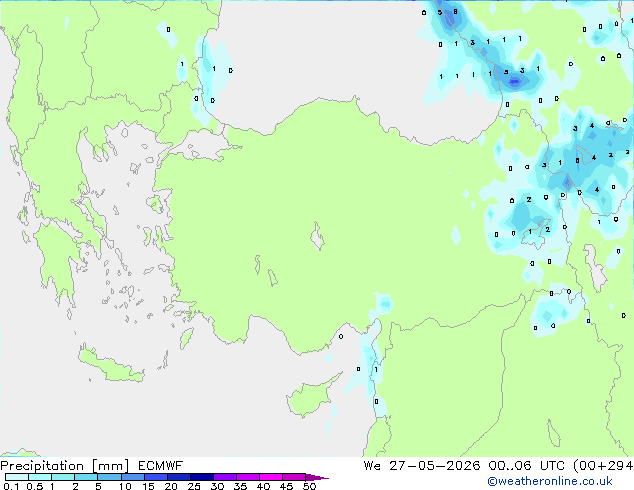Click the 0.5–1 mm legend color swatch
The width and height of the screenshot is (634, 490).
tap(40, 477)
